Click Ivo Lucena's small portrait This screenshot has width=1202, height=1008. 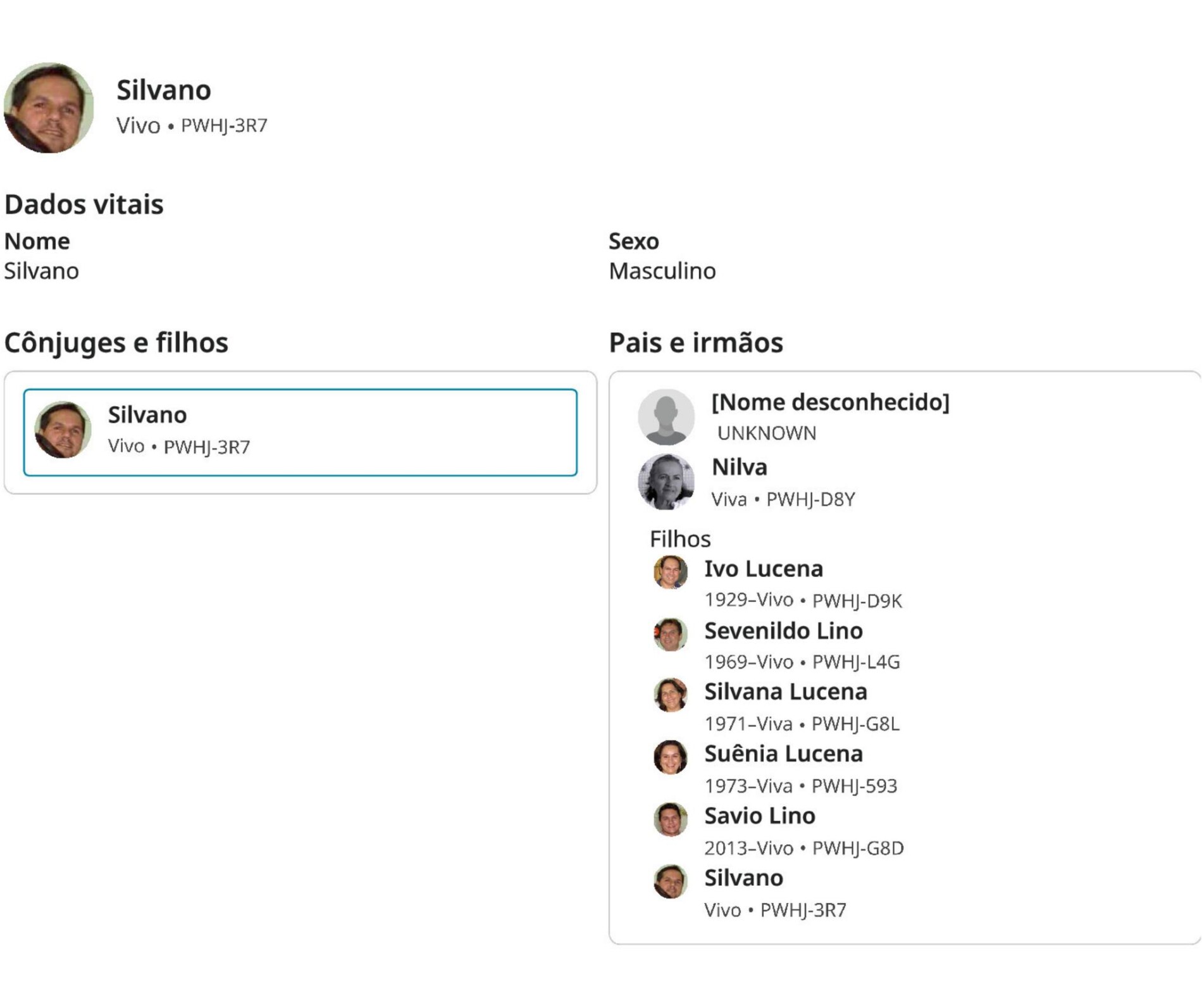[670, 572]
